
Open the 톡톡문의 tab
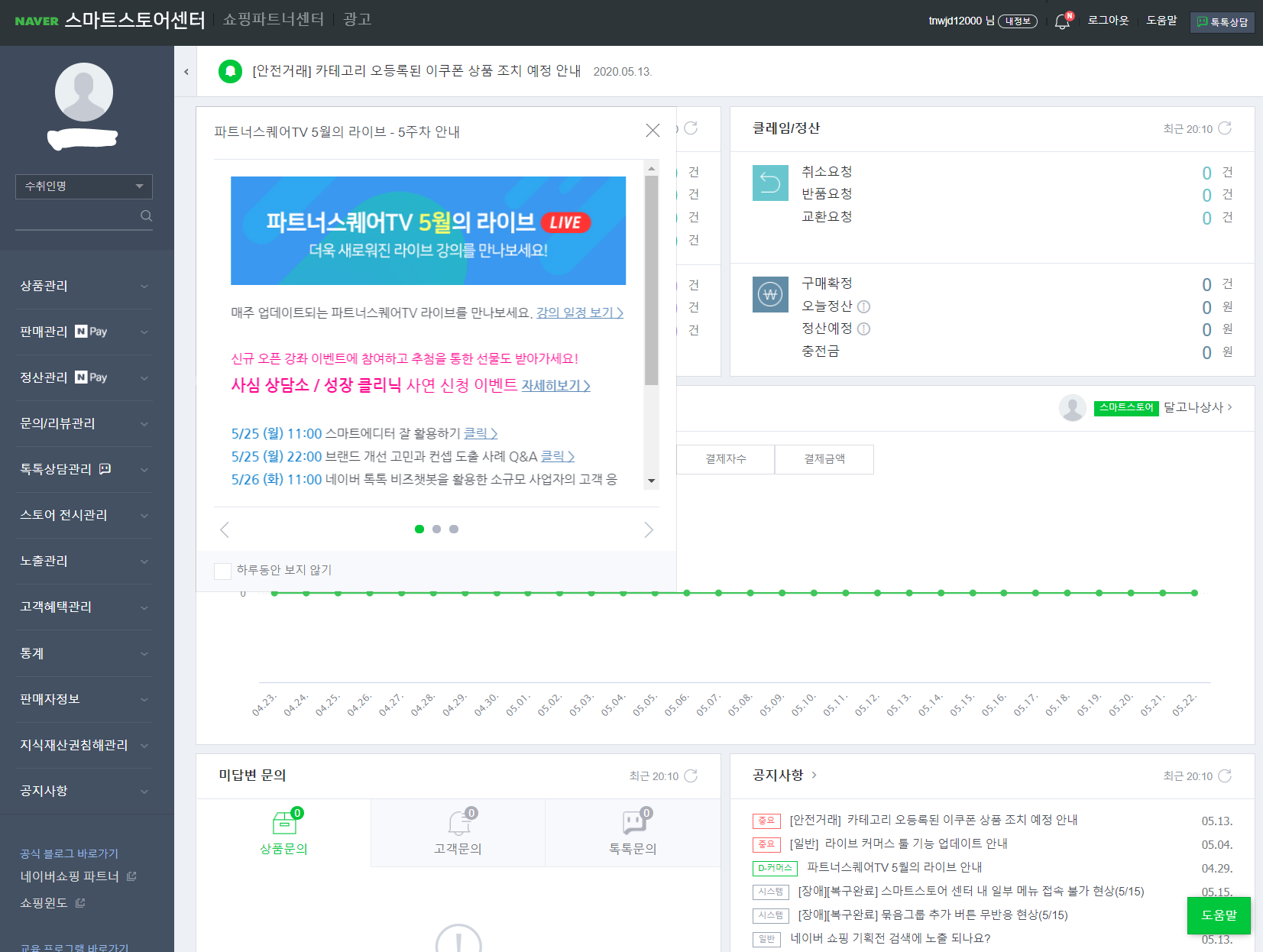633,833
